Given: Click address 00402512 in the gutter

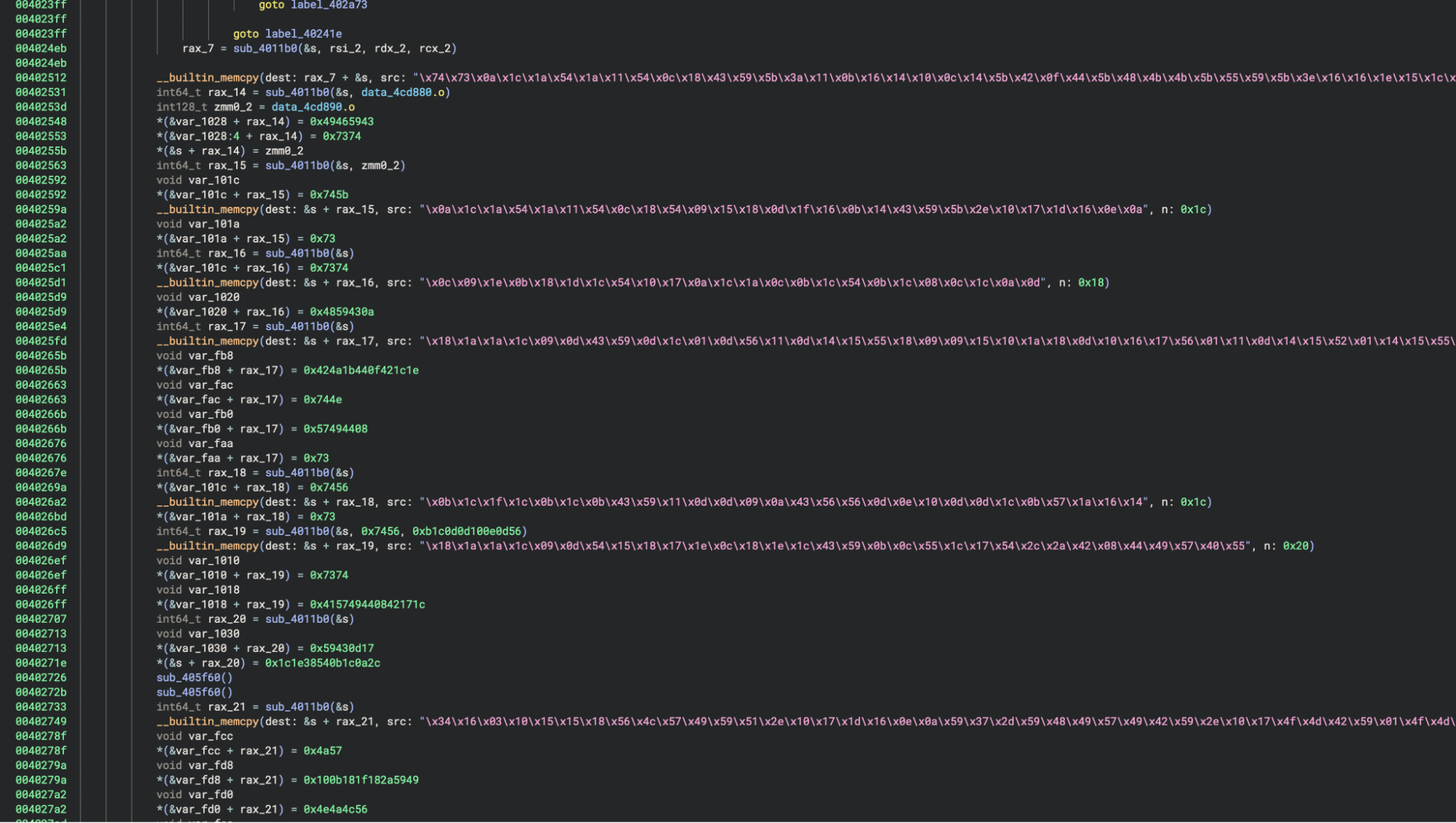Looking at the screenshot, I should 41,78.
